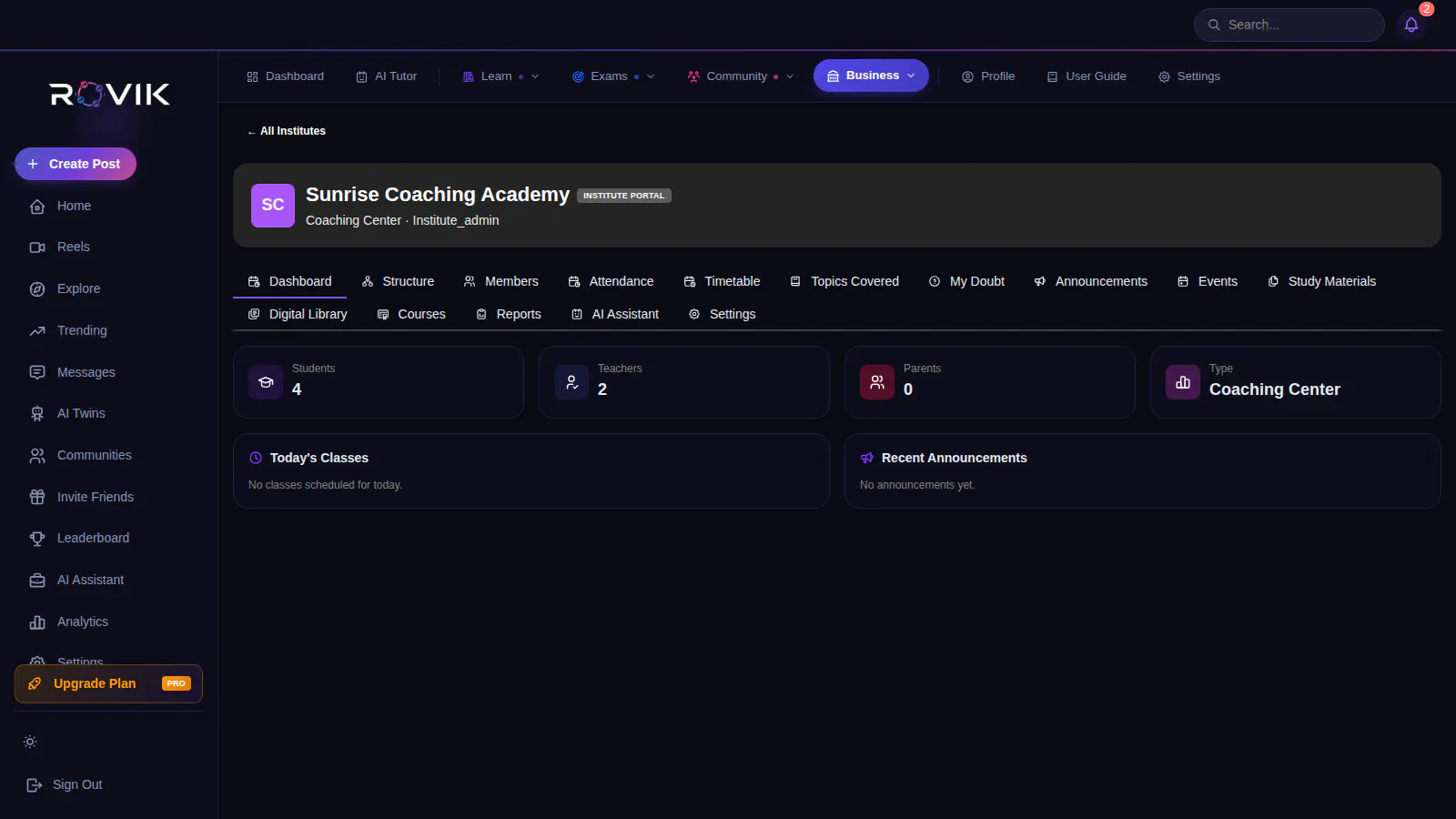Click the sidebar AI Assistant briefcase icon
The image size is (1456, 819).
[x=37, y=581]
